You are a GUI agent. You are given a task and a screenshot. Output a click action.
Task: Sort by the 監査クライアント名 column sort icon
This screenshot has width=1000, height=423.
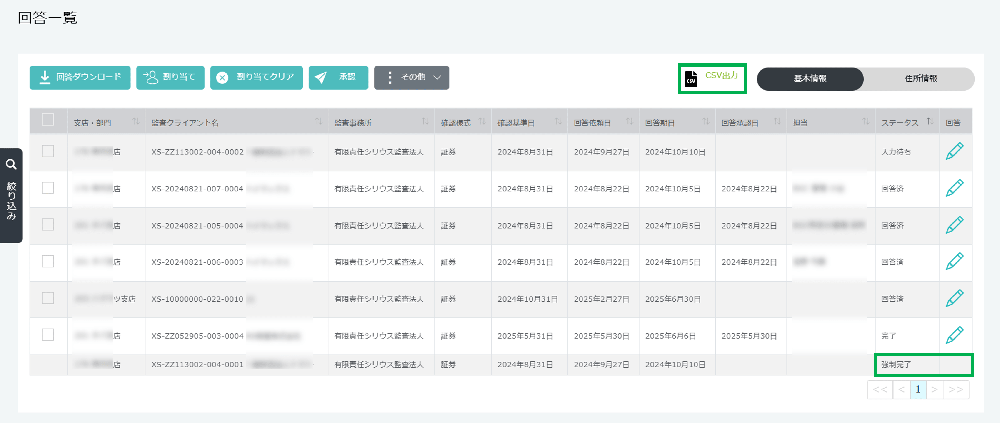[319, 122]
